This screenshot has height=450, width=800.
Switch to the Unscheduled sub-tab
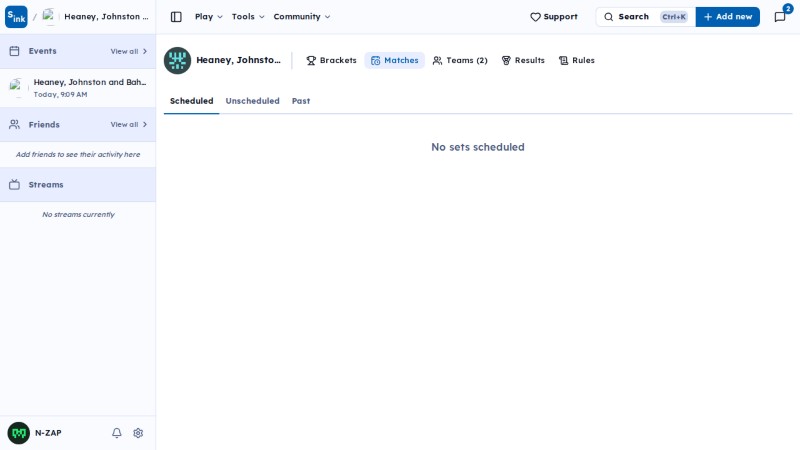coord(253,101)
